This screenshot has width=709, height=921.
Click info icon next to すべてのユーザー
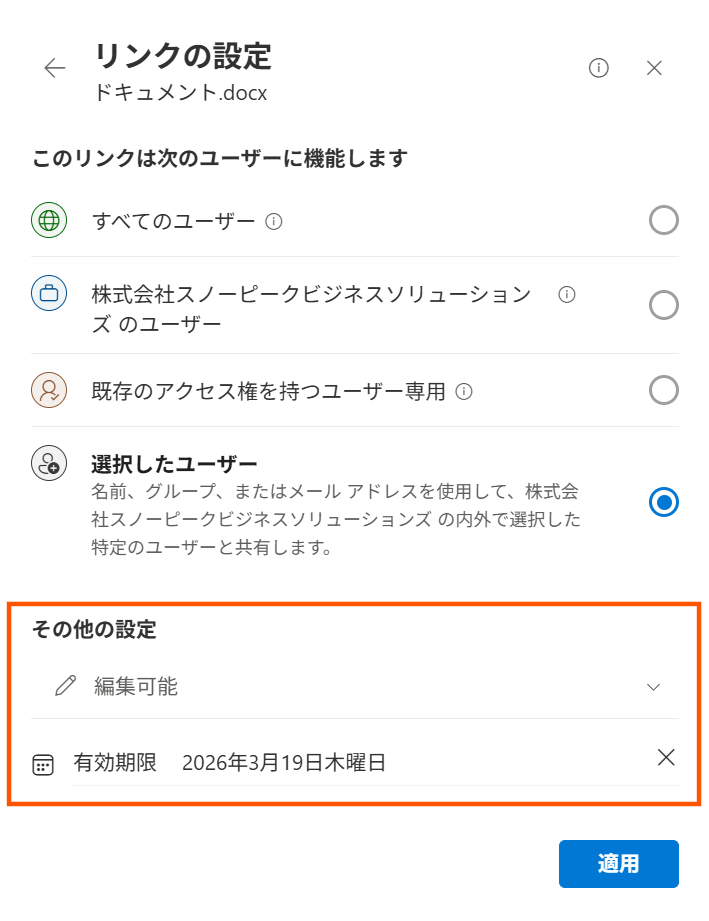pos(274,221)
